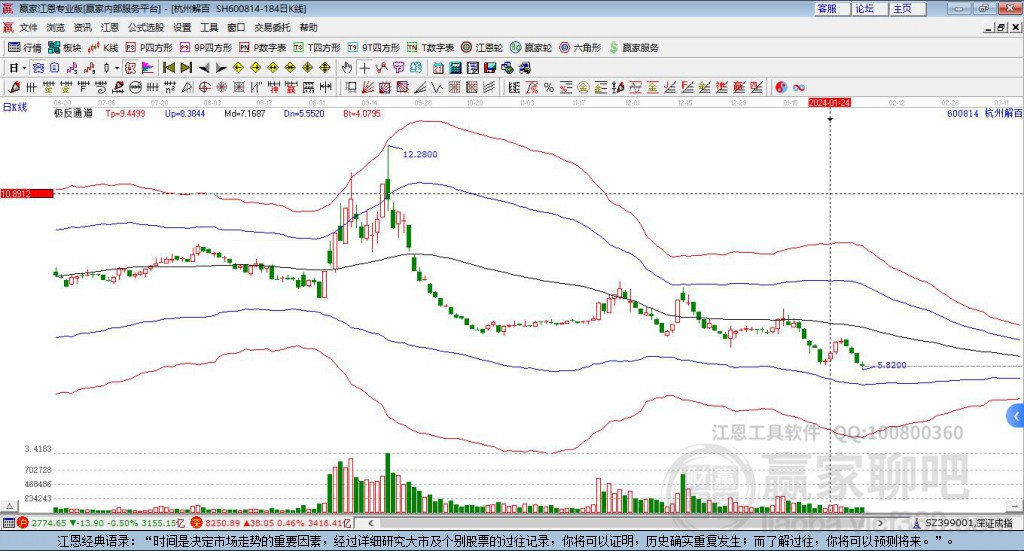The height and width of the screenshot is (551, 1024).
Task: Open the 江恩 menu
Action: [x=110, y=28]
